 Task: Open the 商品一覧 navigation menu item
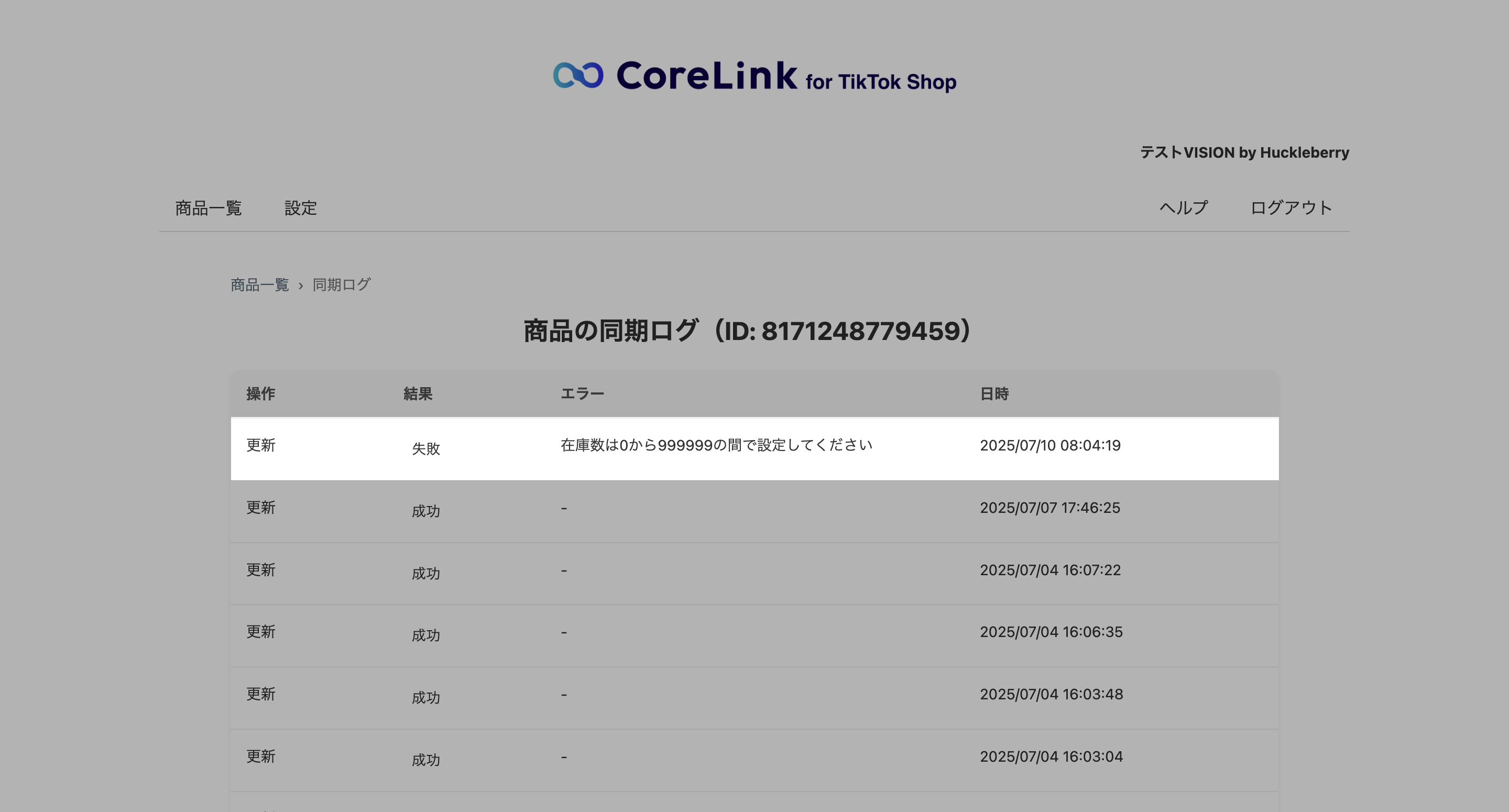tap(208, 208)
